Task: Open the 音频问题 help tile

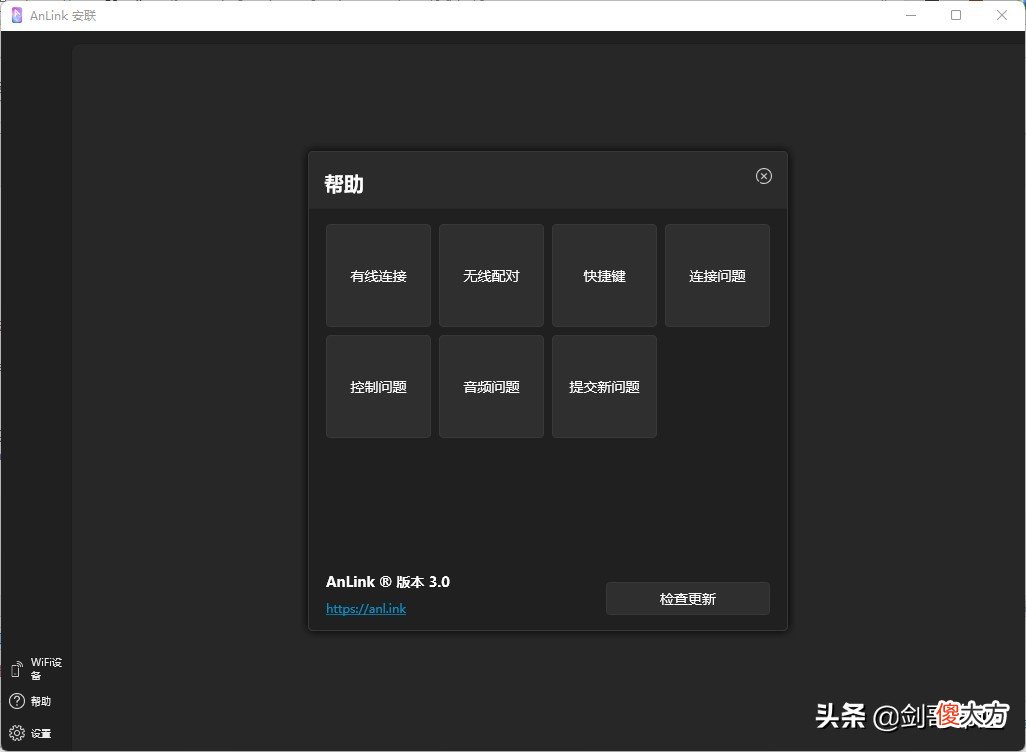Action: (x=491, y=387)
